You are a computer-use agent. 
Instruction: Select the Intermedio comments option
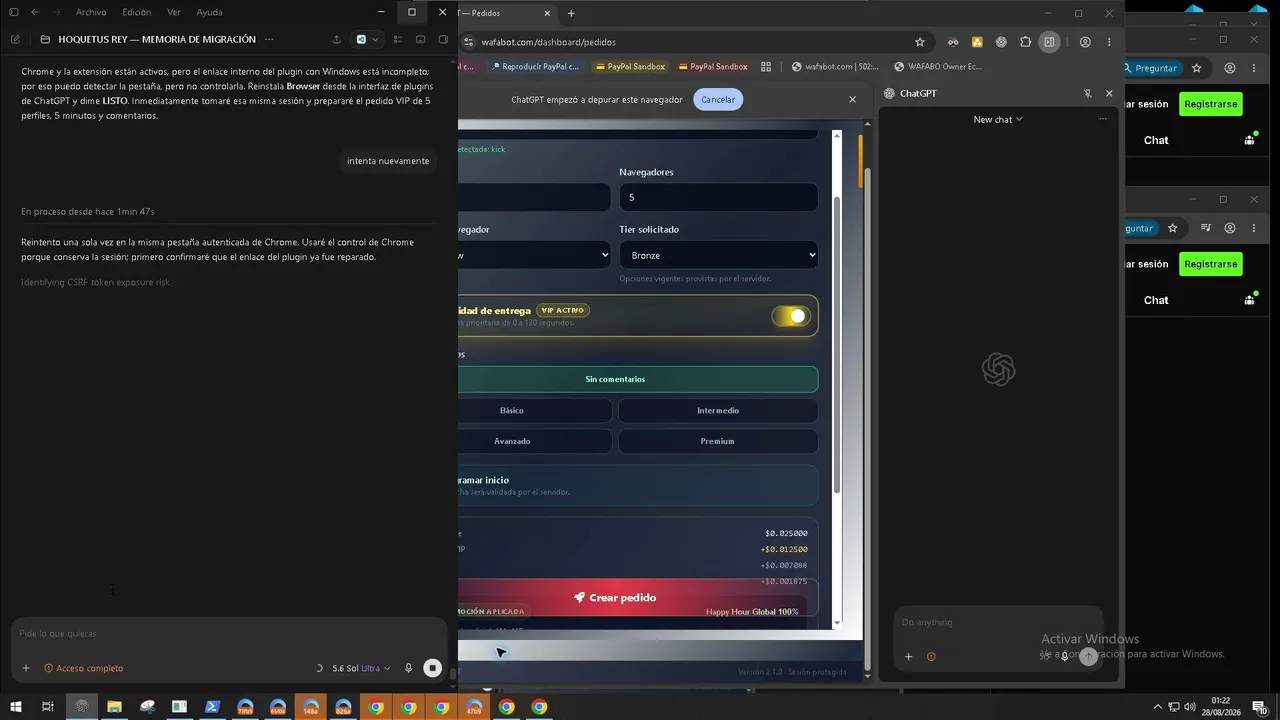(718, 410)
